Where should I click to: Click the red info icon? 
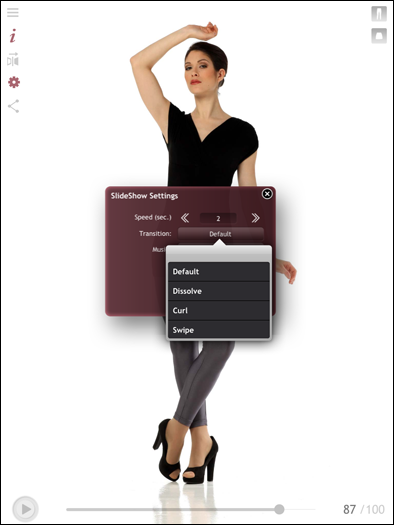pyautogui.click(x=13, y=36)
